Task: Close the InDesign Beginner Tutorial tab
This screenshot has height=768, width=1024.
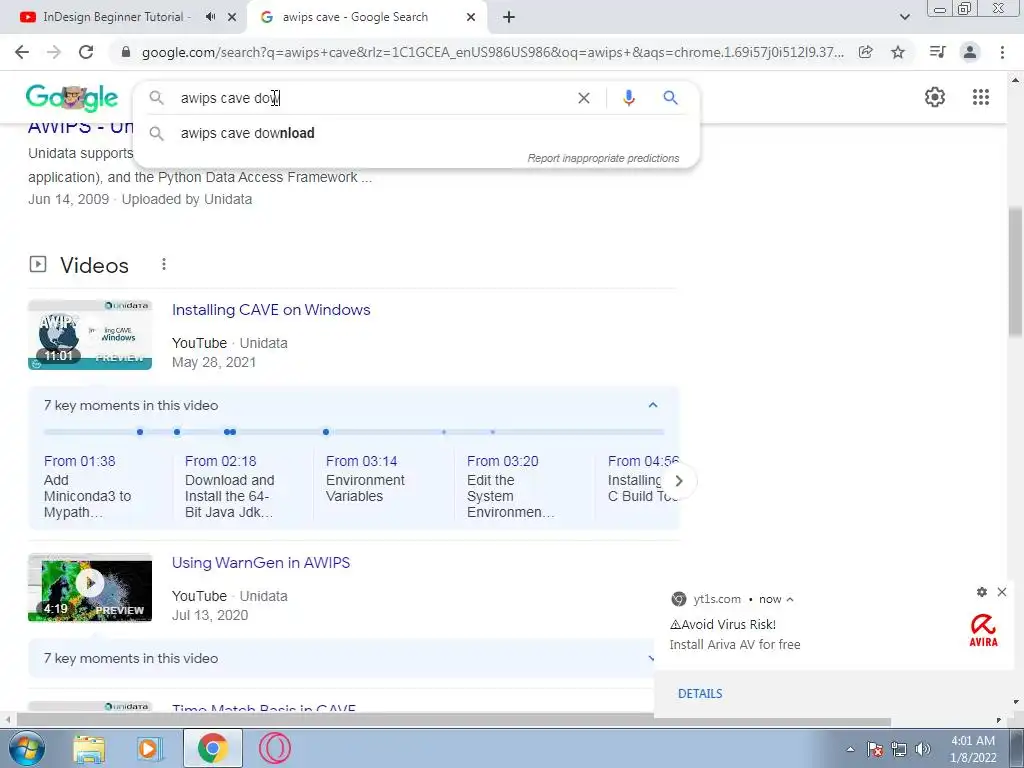Action: (x=232, y=17)
